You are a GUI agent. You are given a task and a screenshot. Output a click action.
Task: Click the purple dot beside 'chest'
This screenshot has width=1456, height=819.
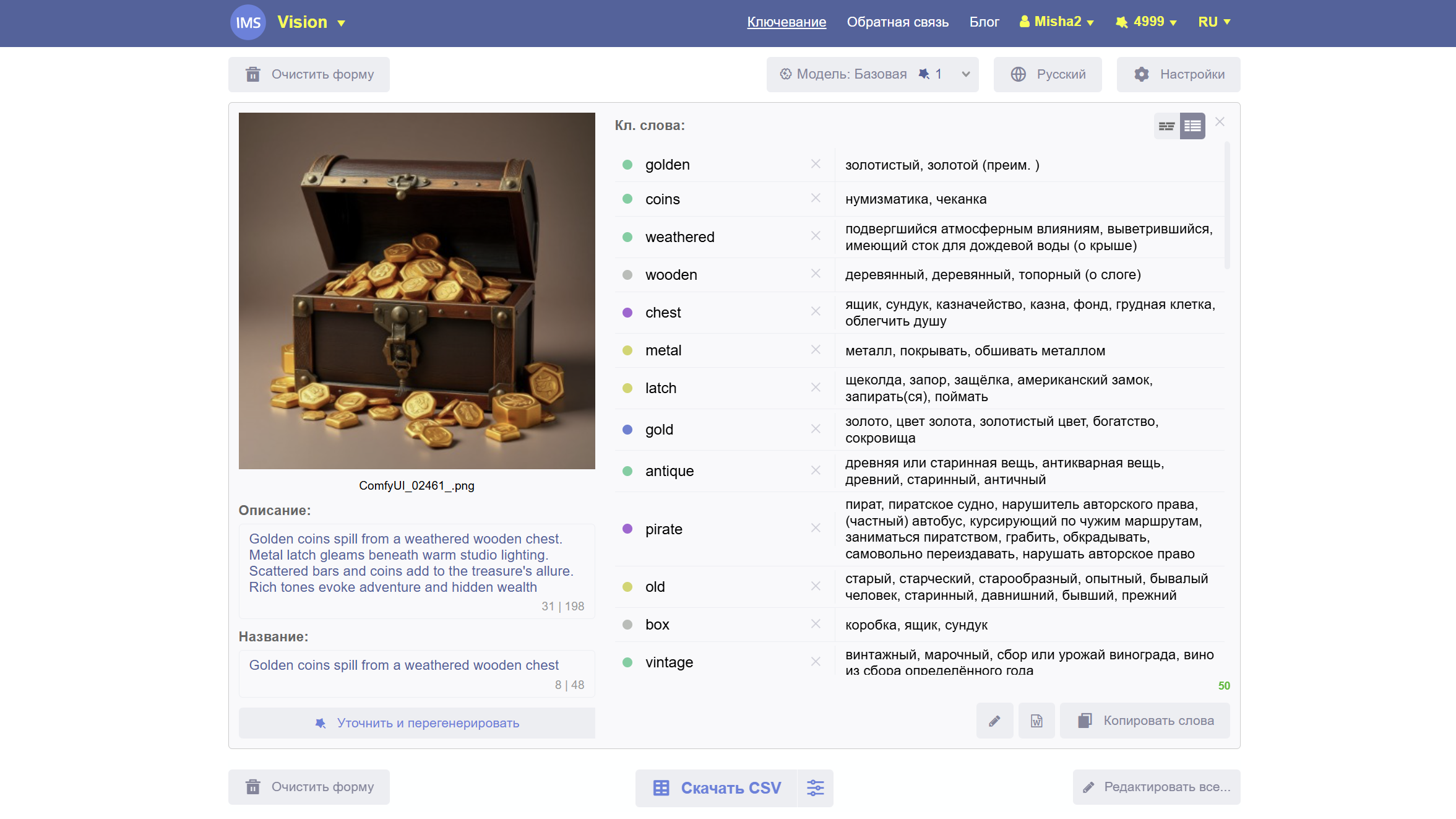(x=627, y=313)
